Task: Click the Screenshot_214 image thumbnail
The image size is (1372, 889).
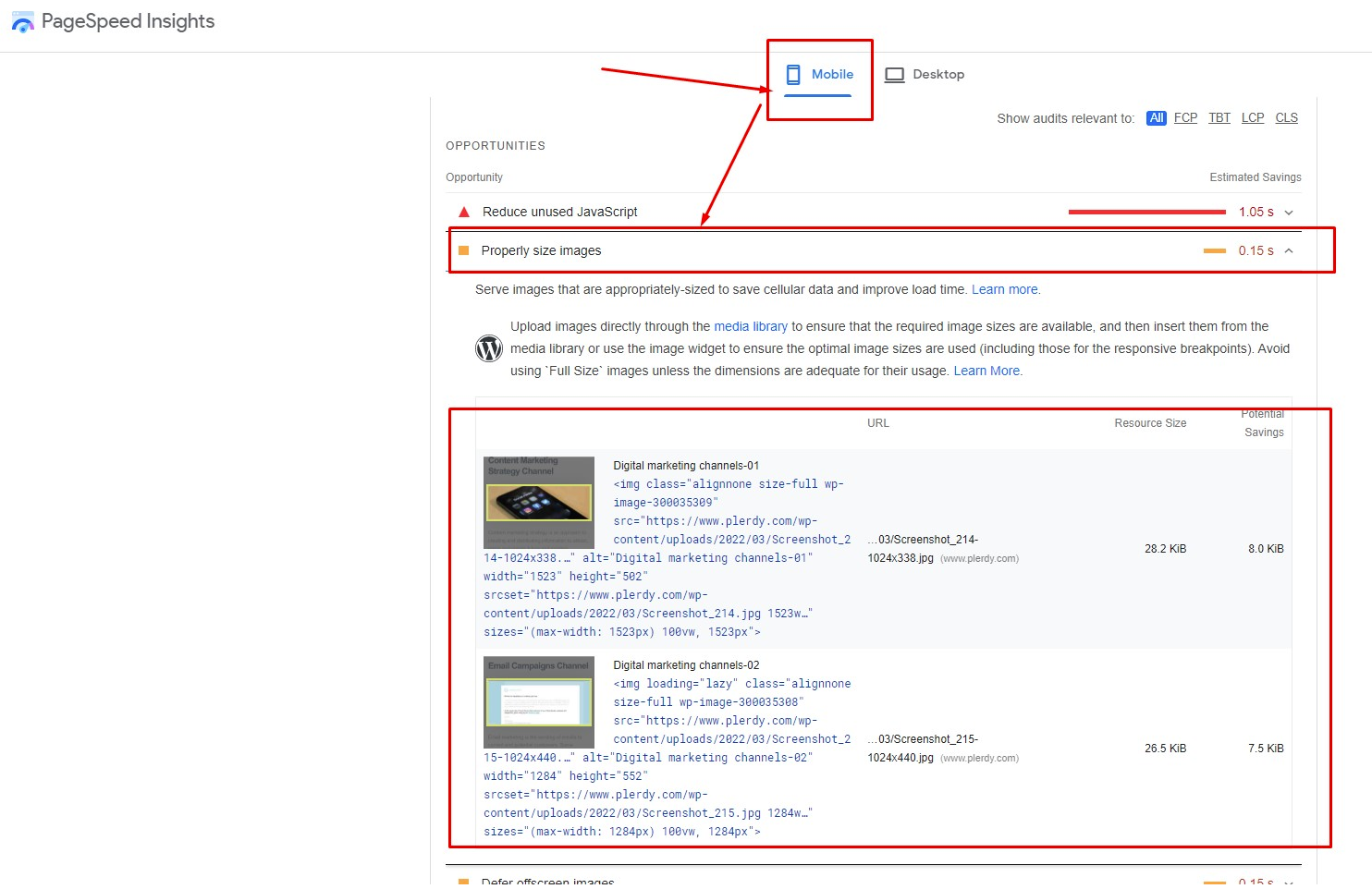Action: [538, 502]
